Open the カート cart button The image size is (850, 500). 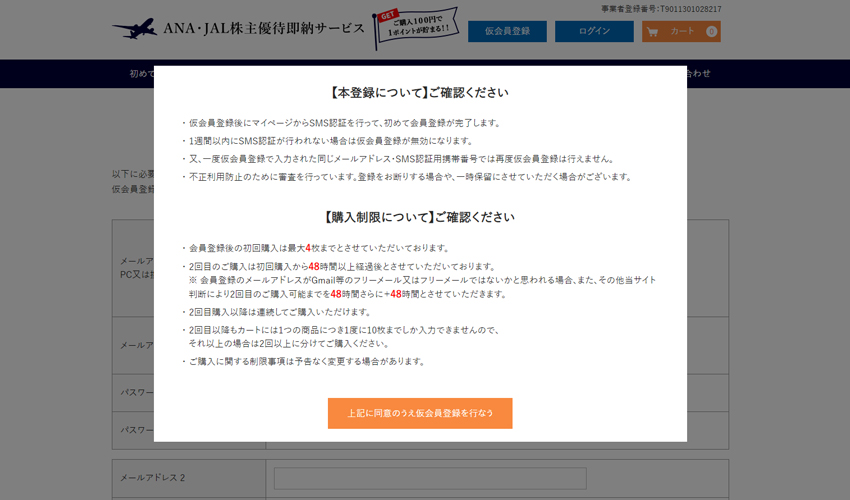coord(681,31)
